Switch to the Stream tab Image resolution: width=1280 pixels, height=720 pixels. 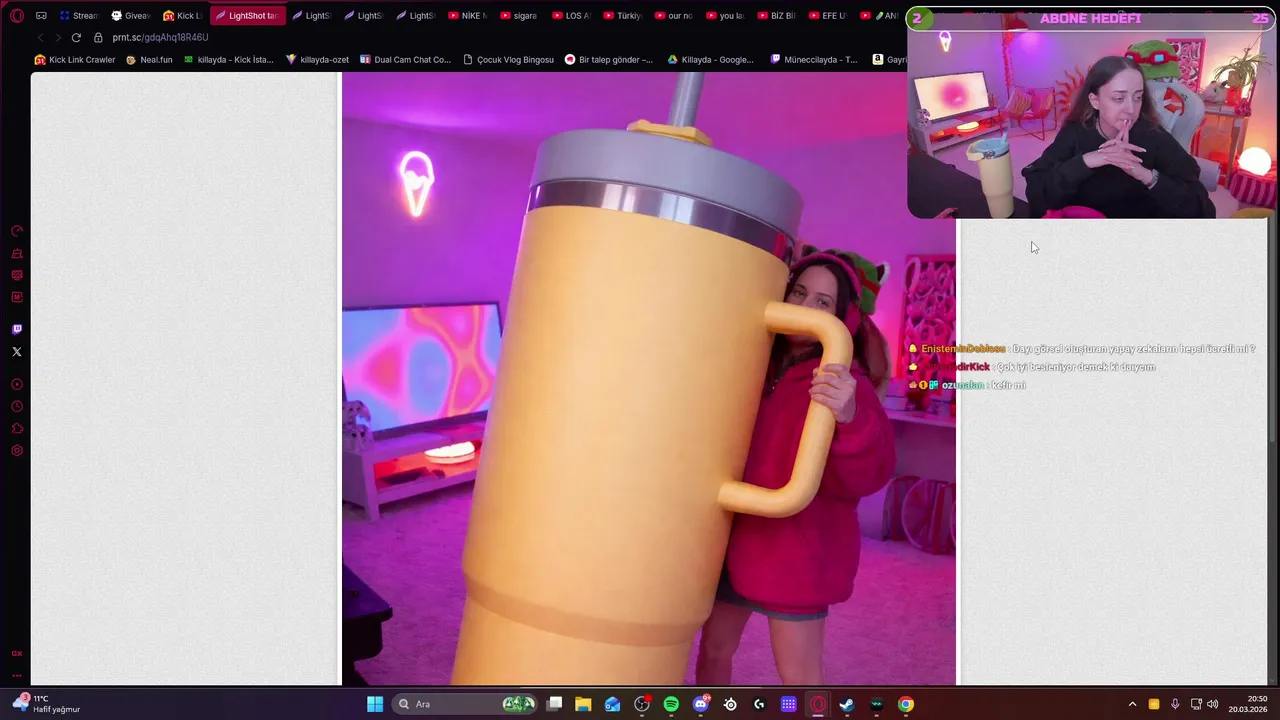(78, 16)
